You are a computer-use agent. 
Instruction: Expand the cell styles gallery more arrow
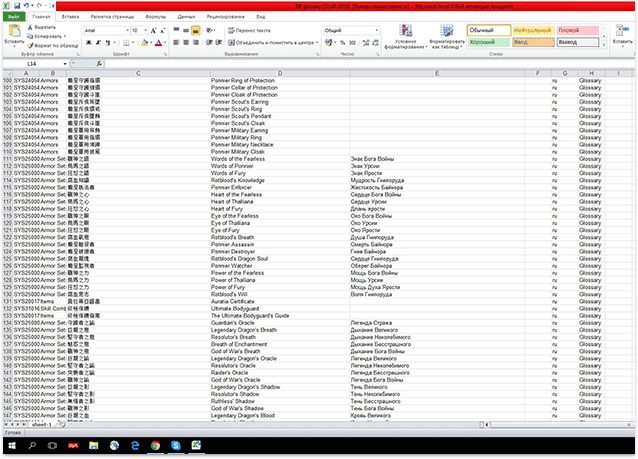click(x=604, y=44)
